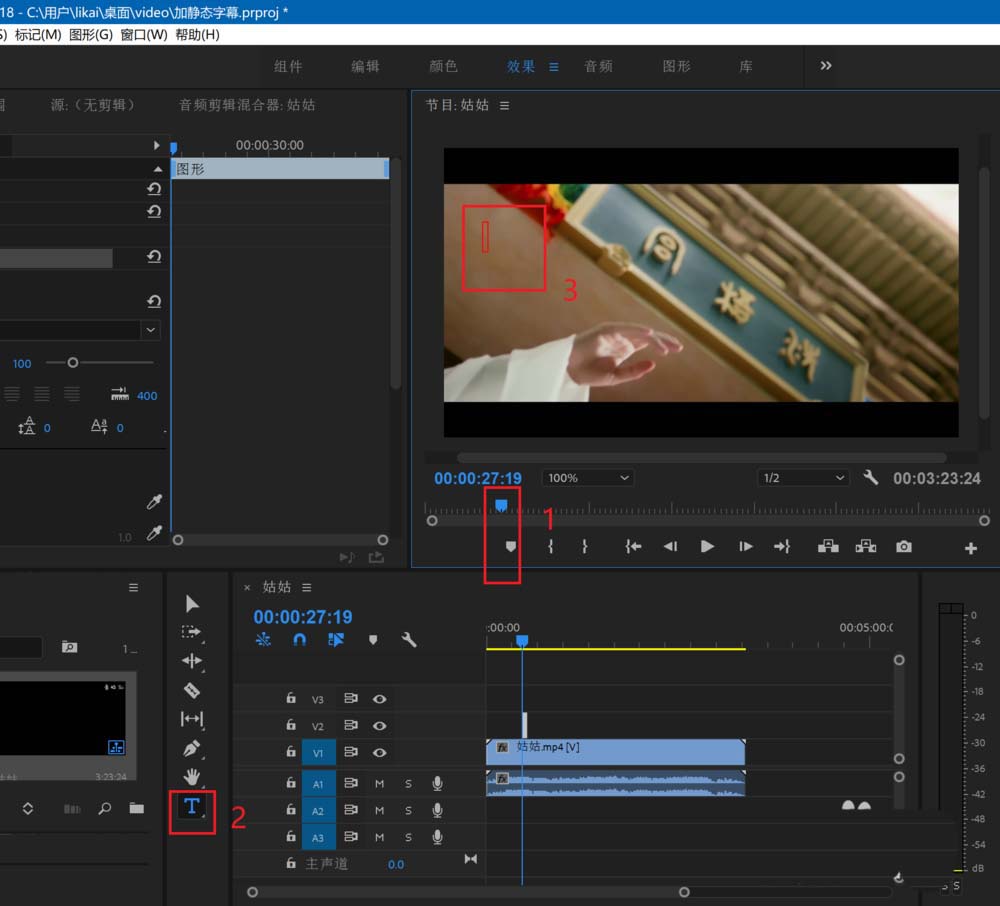The height and width of the screenshot is (906, 1000).
Task: Toggle lock on V2 track
Action: pyautogui.click(x=291, y=726)
